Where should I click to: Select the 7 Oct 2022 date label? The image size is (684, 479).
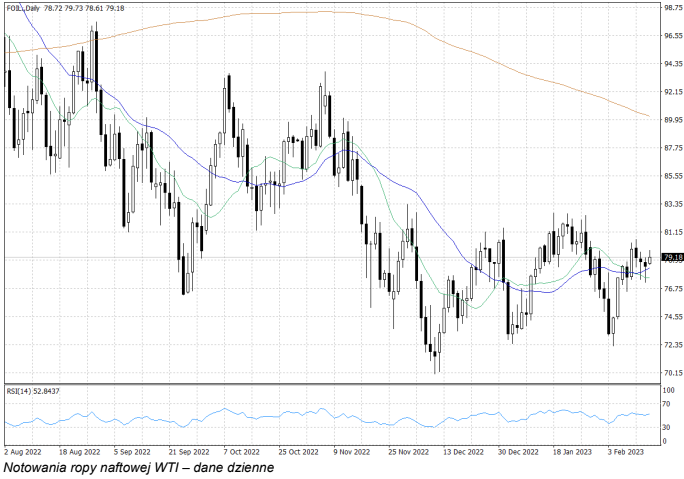coord(241,451)
